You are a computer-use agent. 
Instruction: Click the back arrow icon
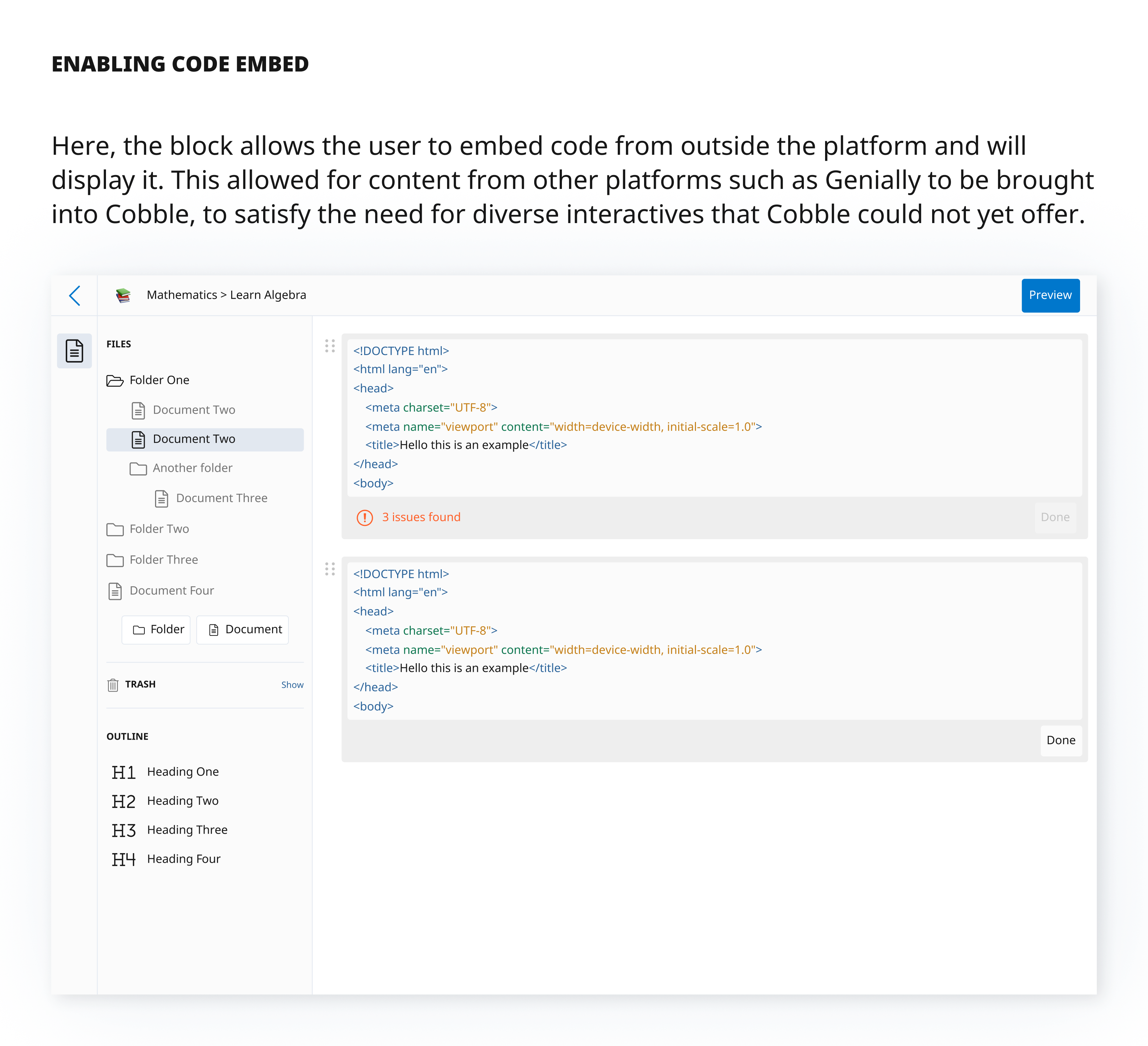point(75,295)
